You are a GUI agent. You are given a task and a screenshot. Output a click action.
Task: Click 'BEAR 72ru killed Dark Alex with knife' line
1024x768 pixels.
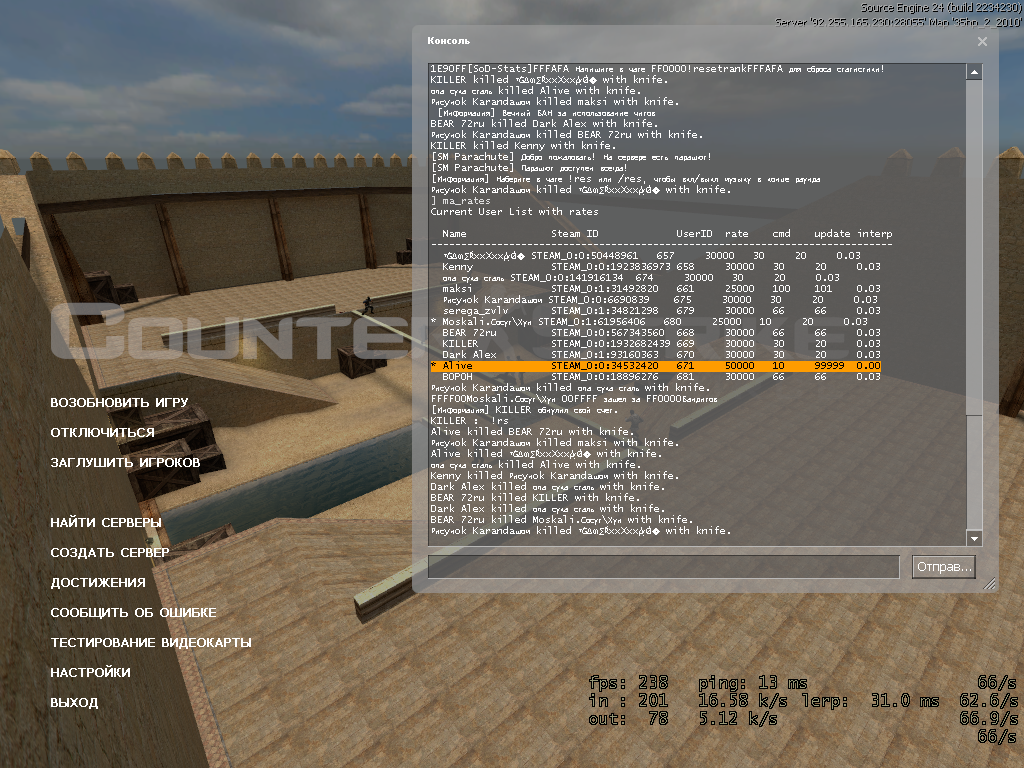point(544,123)
